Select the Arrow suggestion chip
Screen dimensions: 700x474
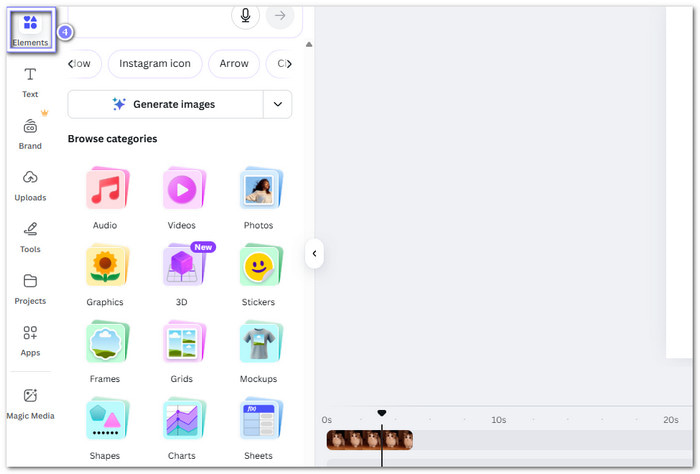(234, 64)
